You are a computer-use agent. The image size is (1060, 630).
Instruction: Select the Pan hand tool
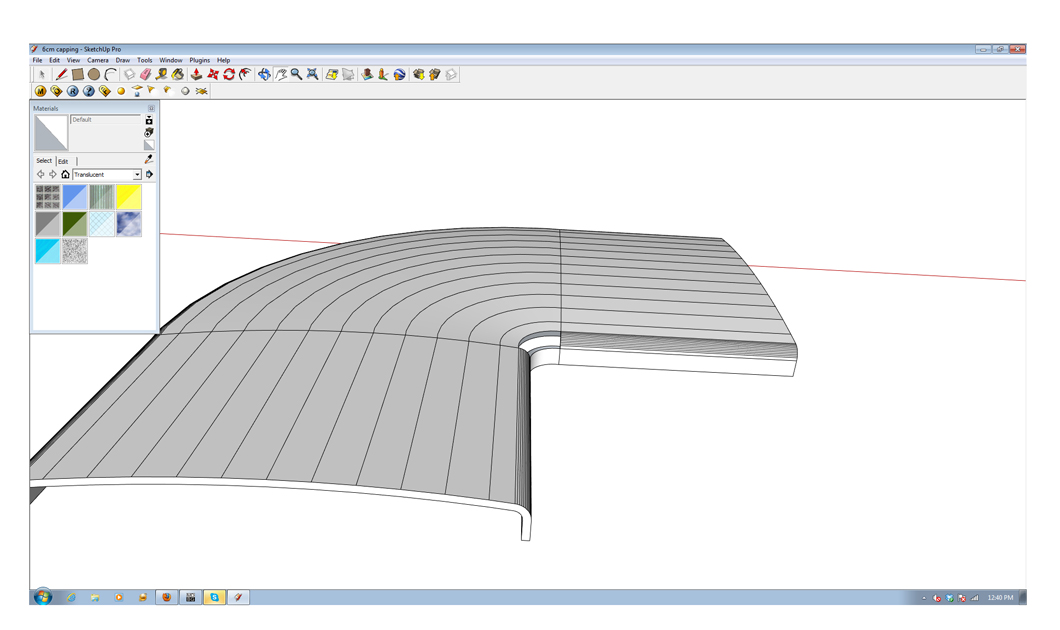pyautogui.click(x=281, y=74)
